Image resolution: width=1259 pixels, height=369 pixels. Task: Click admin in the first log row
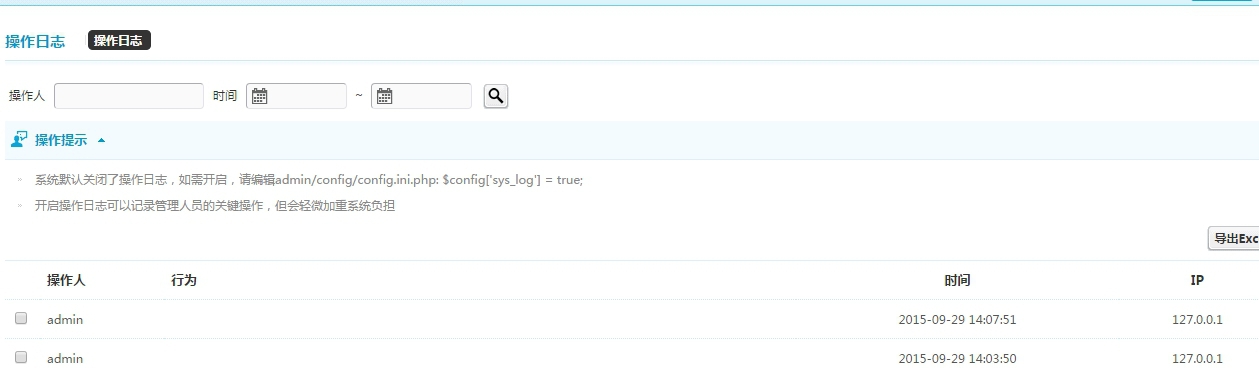click(65, 320)
